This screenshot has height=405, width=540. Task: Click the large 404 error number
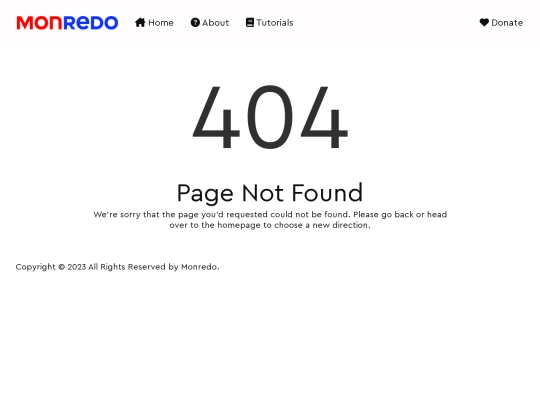coord(270,117)
